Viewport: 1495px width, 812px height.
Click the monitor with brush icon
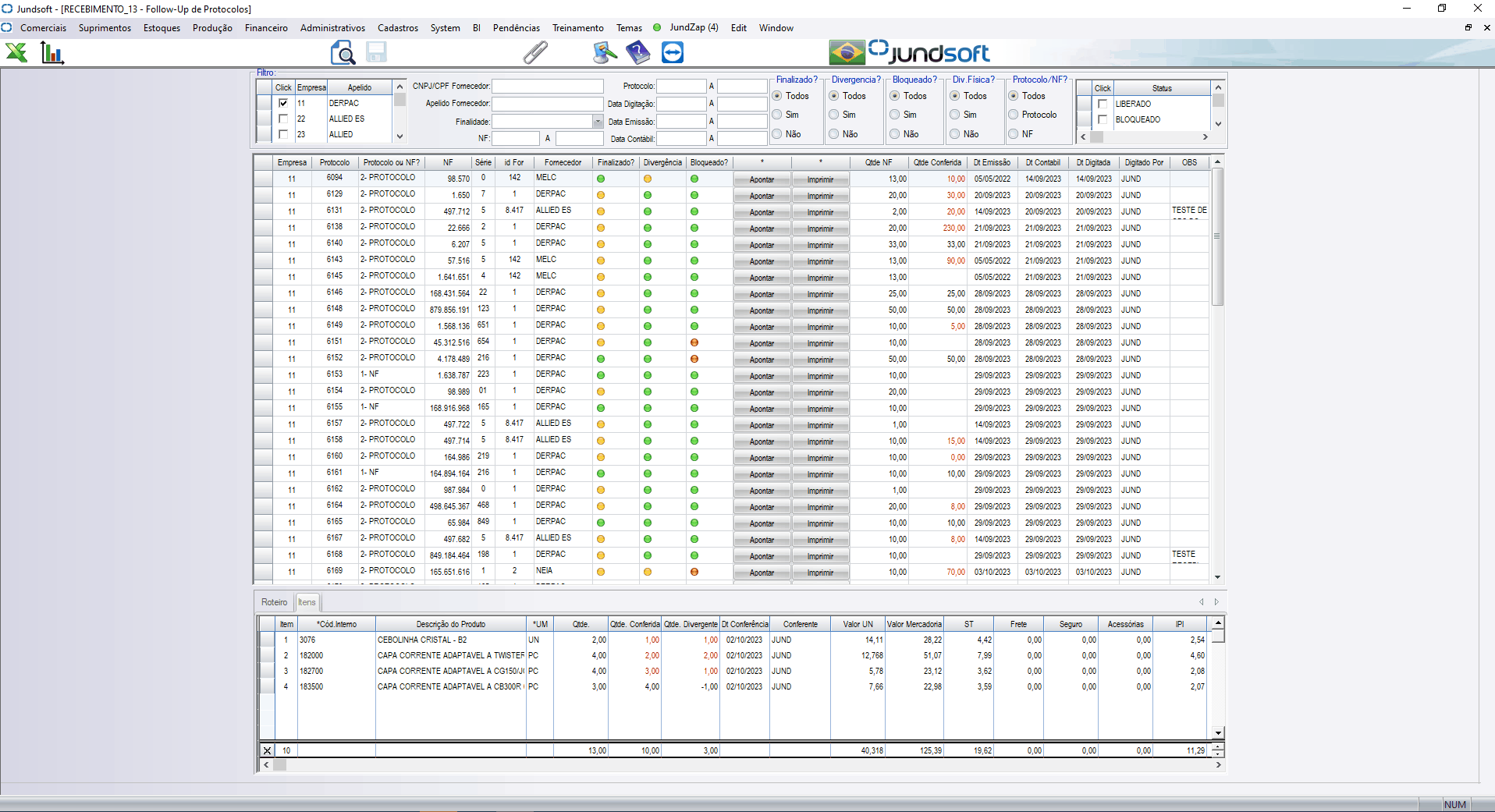pyautogui.click(x=605, y=52)
